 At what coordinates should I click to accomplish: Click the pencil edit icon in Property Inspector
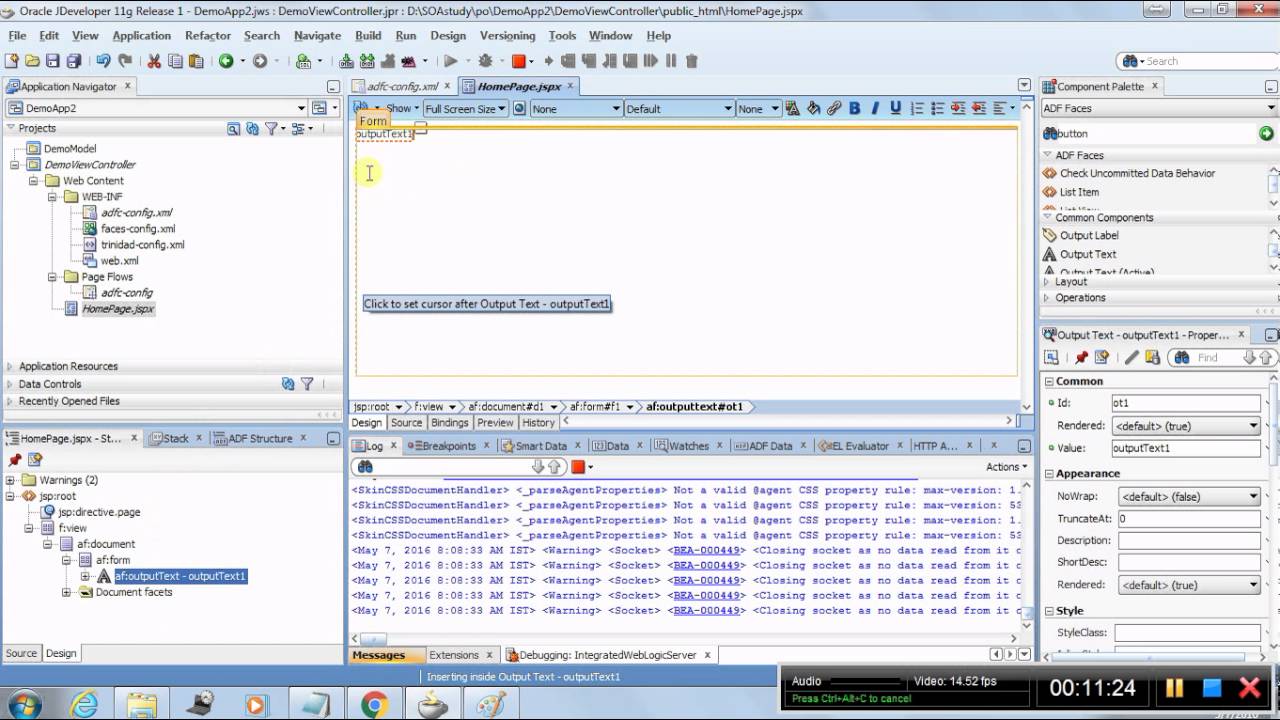click(x=1132, y=357)
